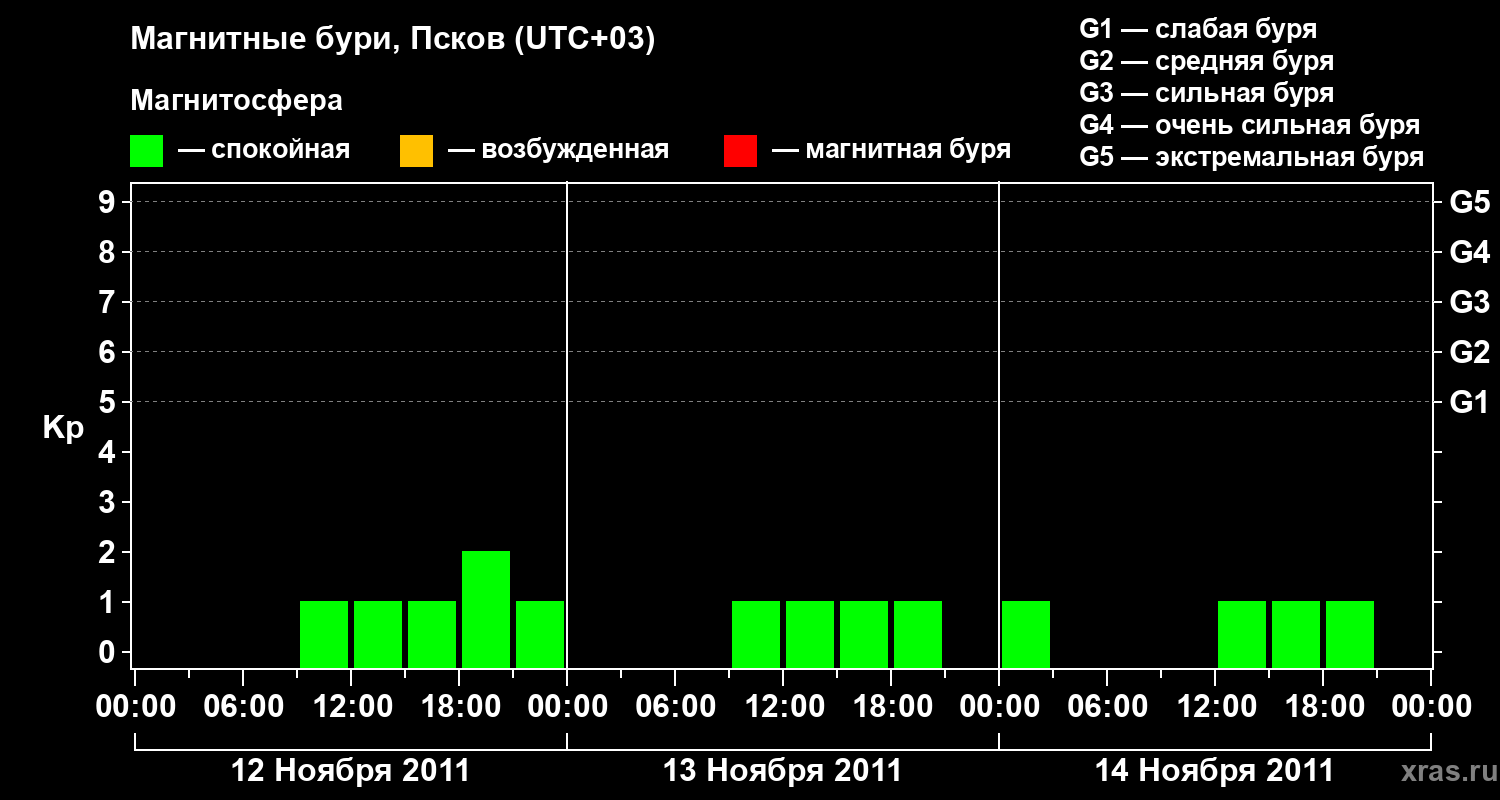Select the 09:00–12:00 bar on 12 Ноября
The image size is (1500, 800).
point(324,634)
